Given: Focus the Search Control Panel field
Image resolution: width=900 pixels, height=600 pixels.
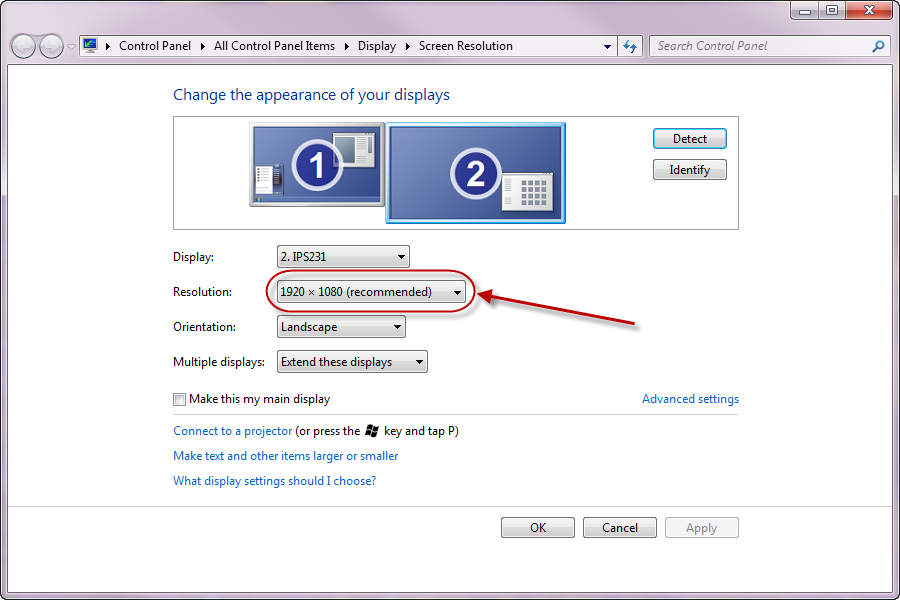Looking at the screenshot, I should (x=760, y=46).
